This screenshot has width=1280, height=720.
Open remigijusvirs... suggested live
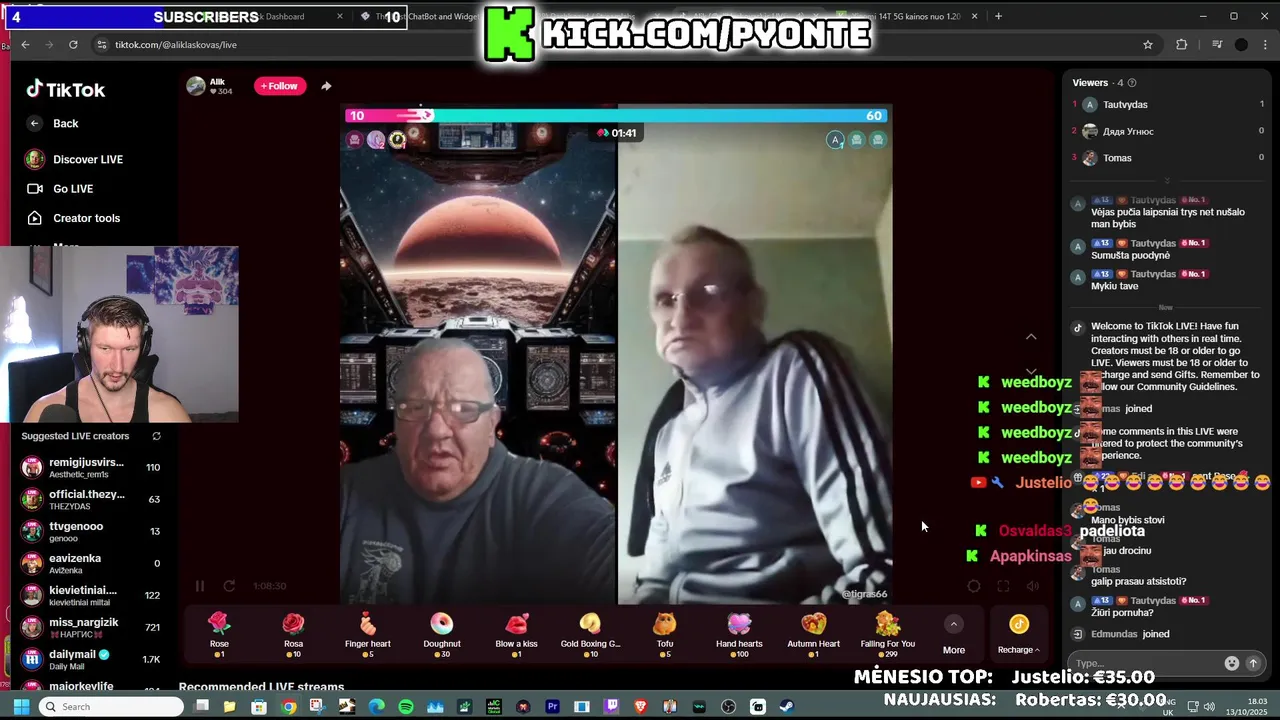click(x=92, y=467)
